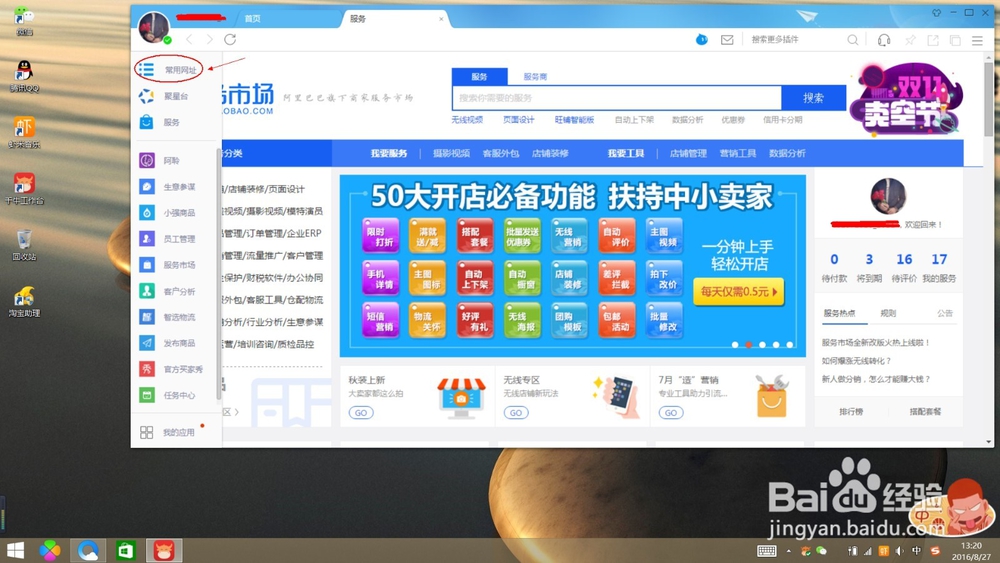The image size is (1000, 563).
Task: Open the 无线视频 hot keyword link
Action: tap(467, 120)
